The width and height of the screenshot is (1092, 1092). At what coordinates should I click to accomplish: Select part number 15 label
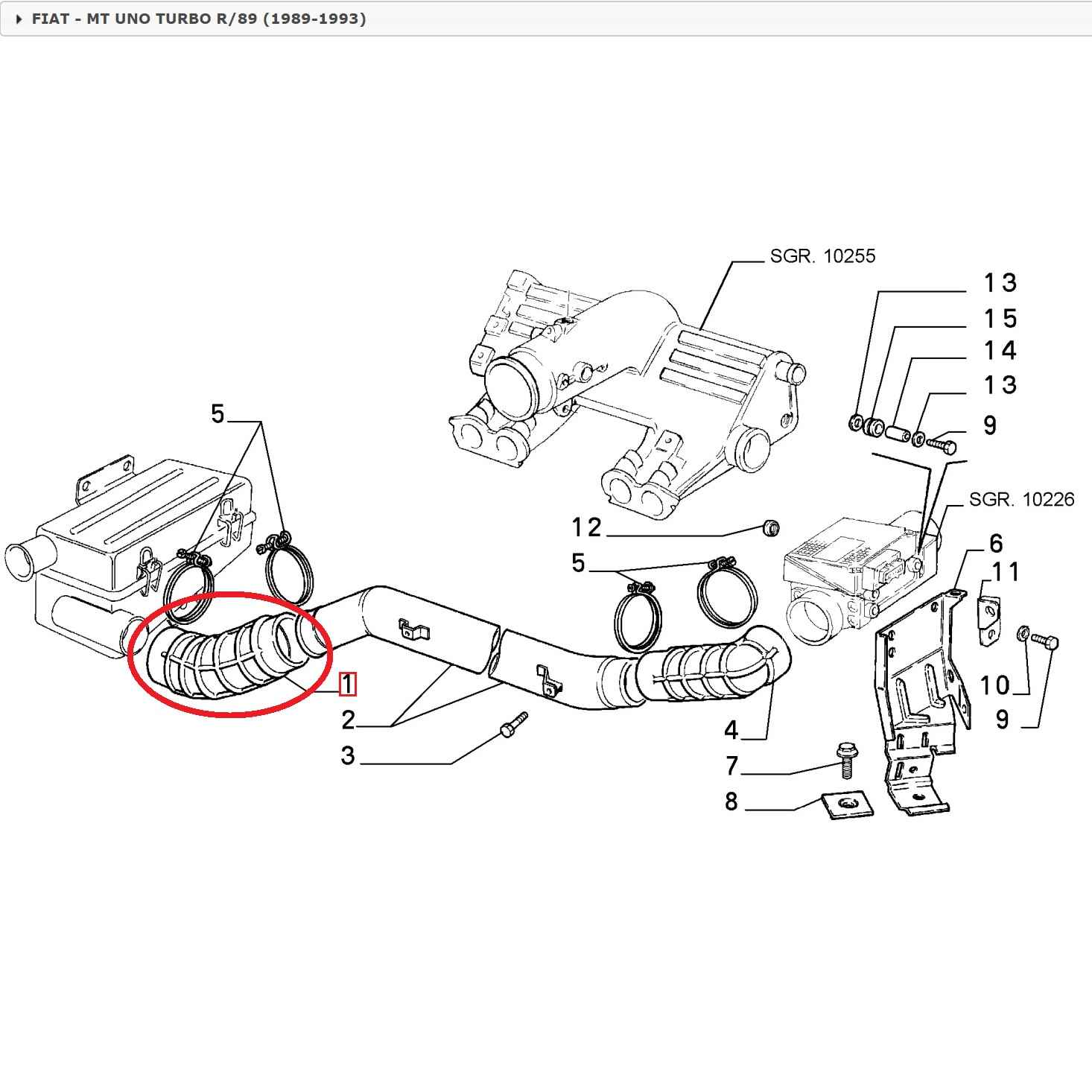tap(1000, 319)
